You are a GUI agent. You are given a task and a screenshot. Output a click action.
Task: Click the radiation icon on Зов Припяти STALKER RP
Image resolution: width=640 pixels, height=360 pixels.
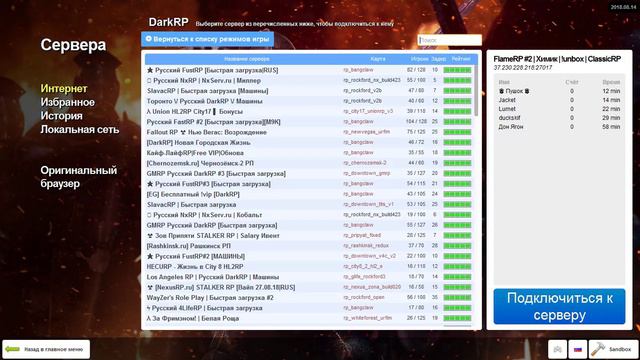(150, 236)
